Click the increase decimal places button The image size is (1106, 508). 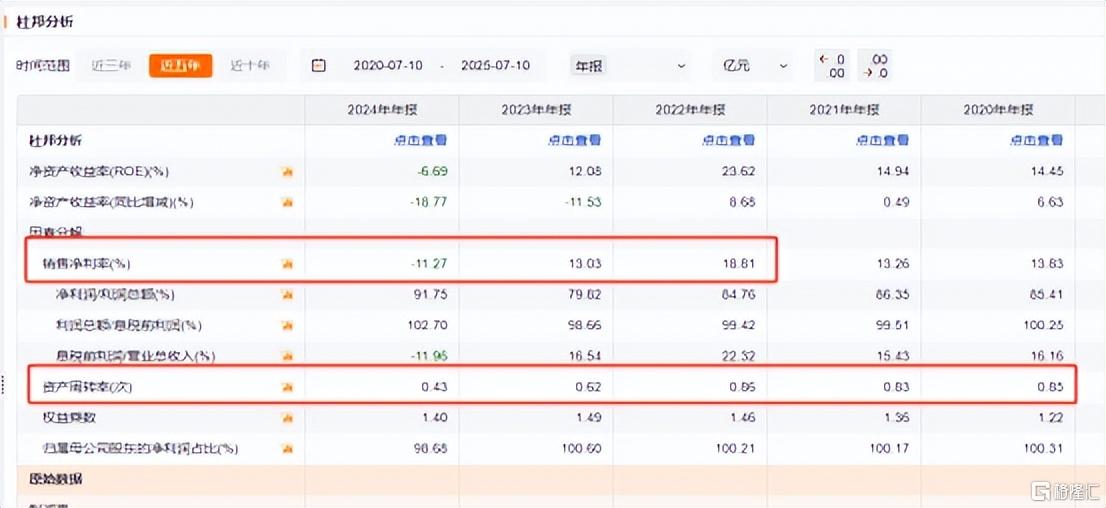832,66
